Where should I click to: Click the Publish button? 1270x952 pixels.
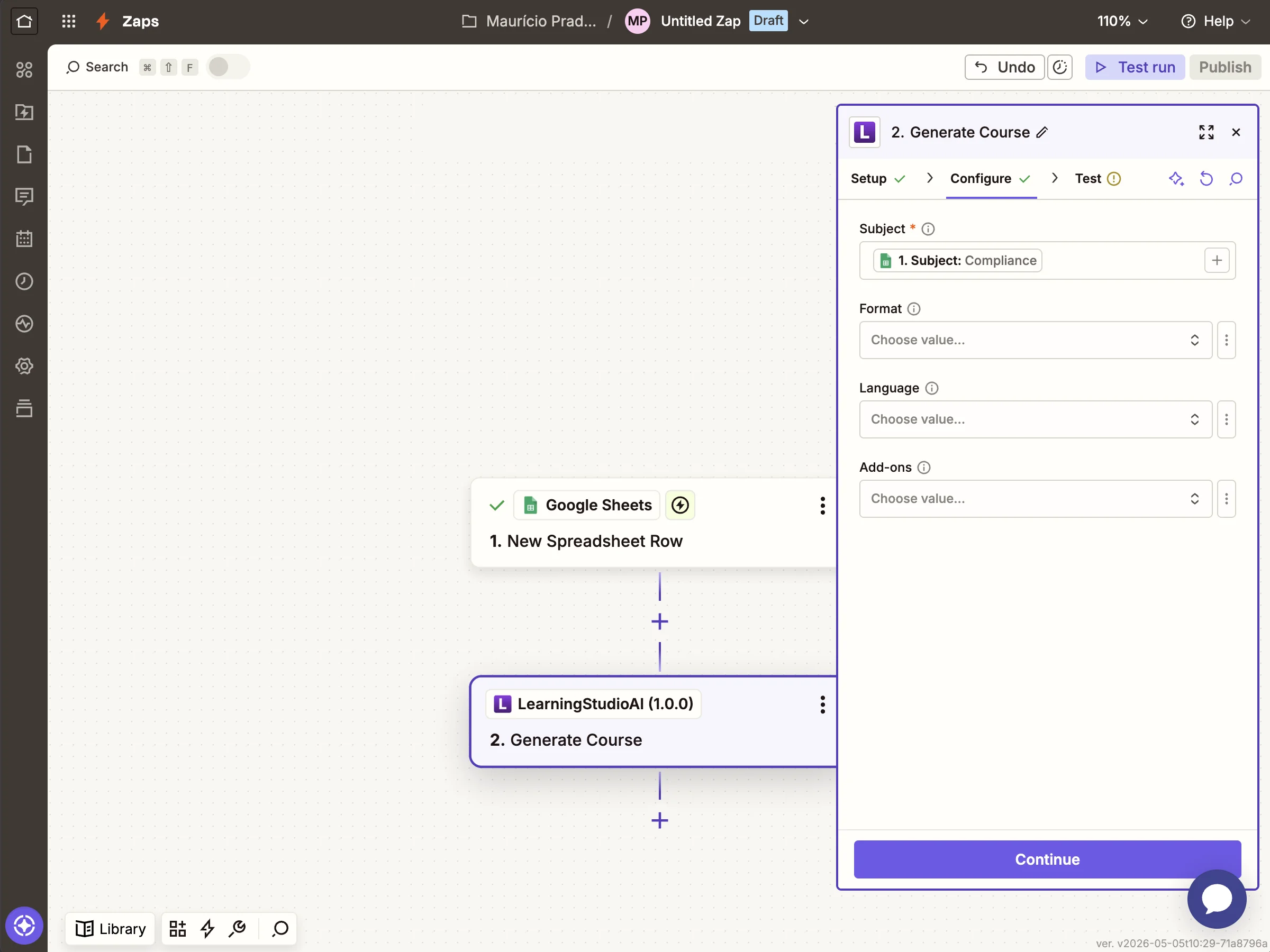click(1224, 67)
